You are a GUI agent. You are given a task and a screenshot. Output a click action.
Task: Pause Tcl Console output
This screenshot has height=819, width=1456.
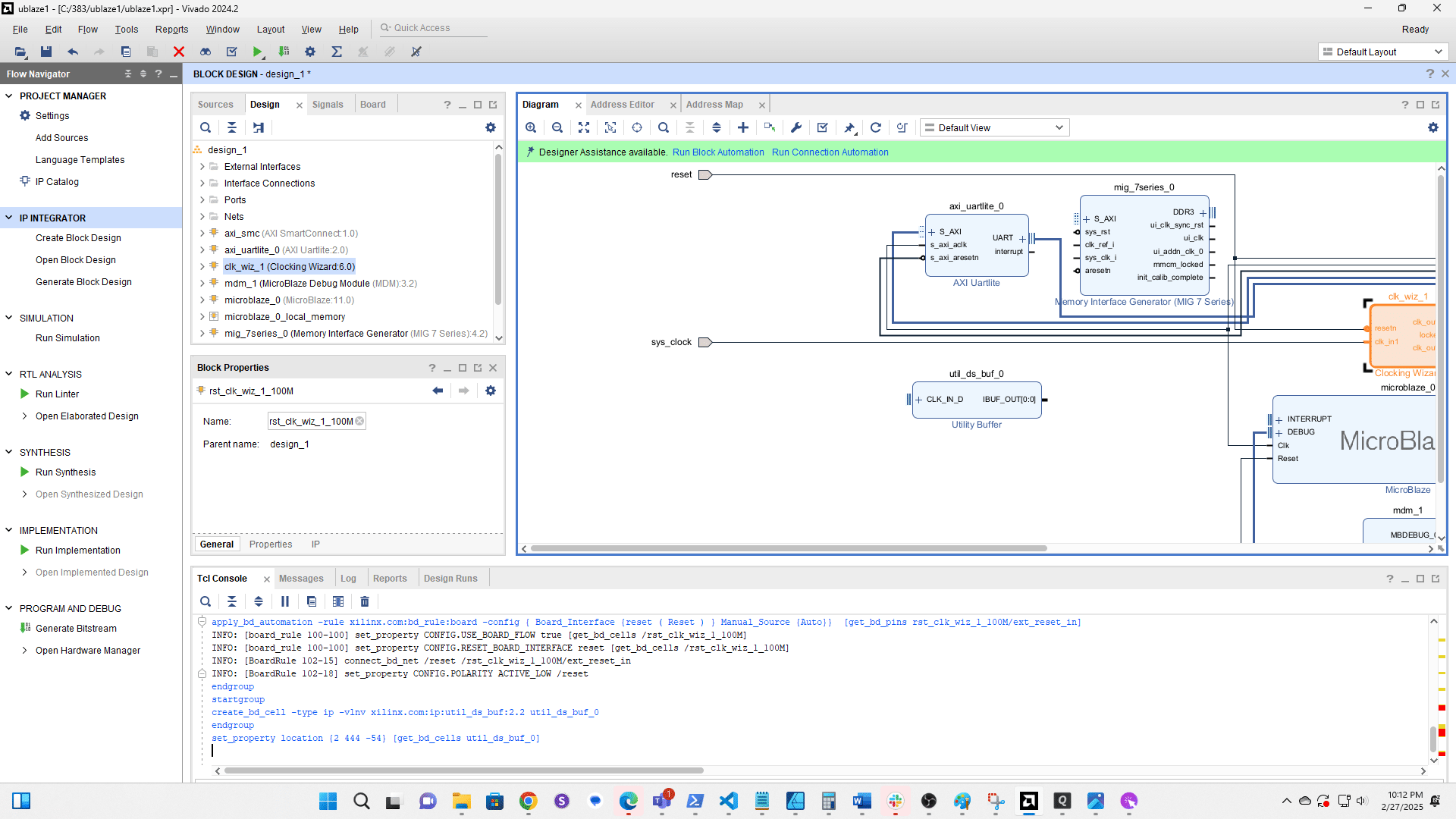coord(285,601)
